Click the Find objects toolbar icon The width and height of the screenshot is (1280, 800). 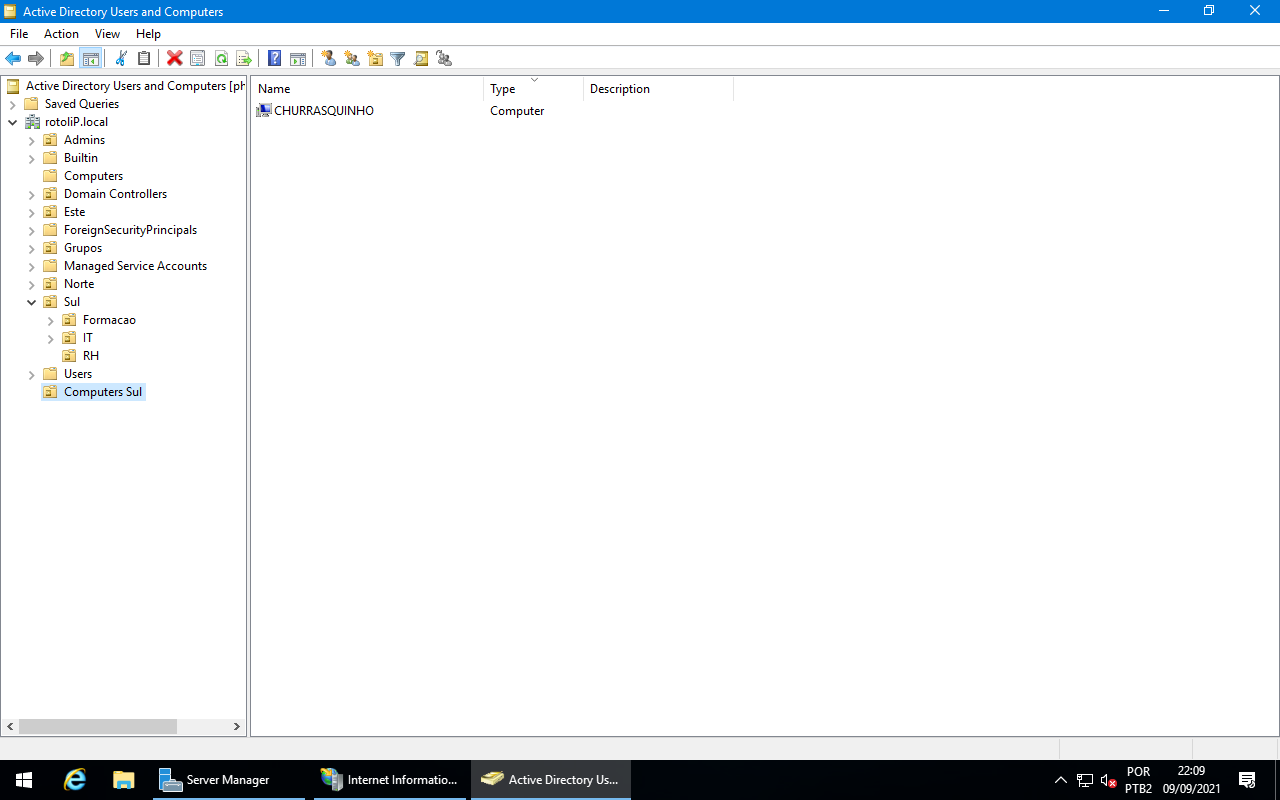click(x=421, y=59)
